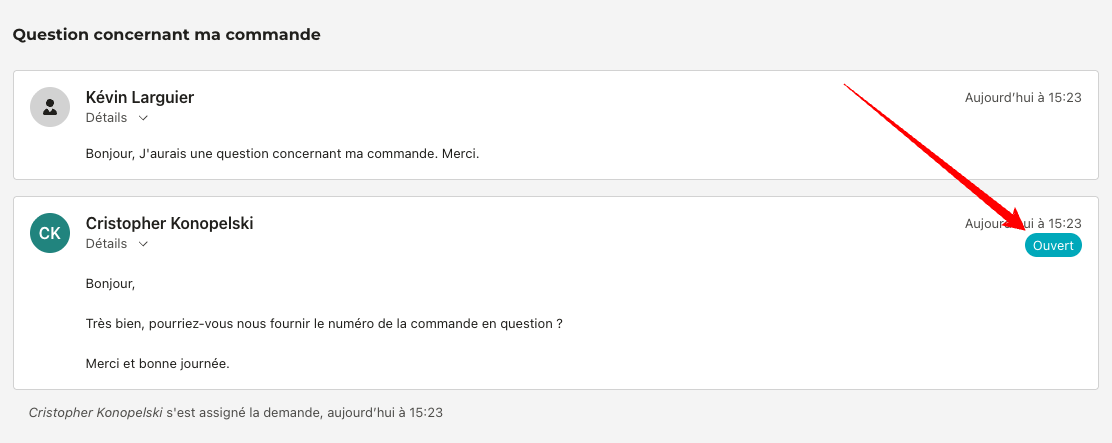Click the "Merci et bonne journée." line
Screen dimensions: 1112x443
(158, 363)
